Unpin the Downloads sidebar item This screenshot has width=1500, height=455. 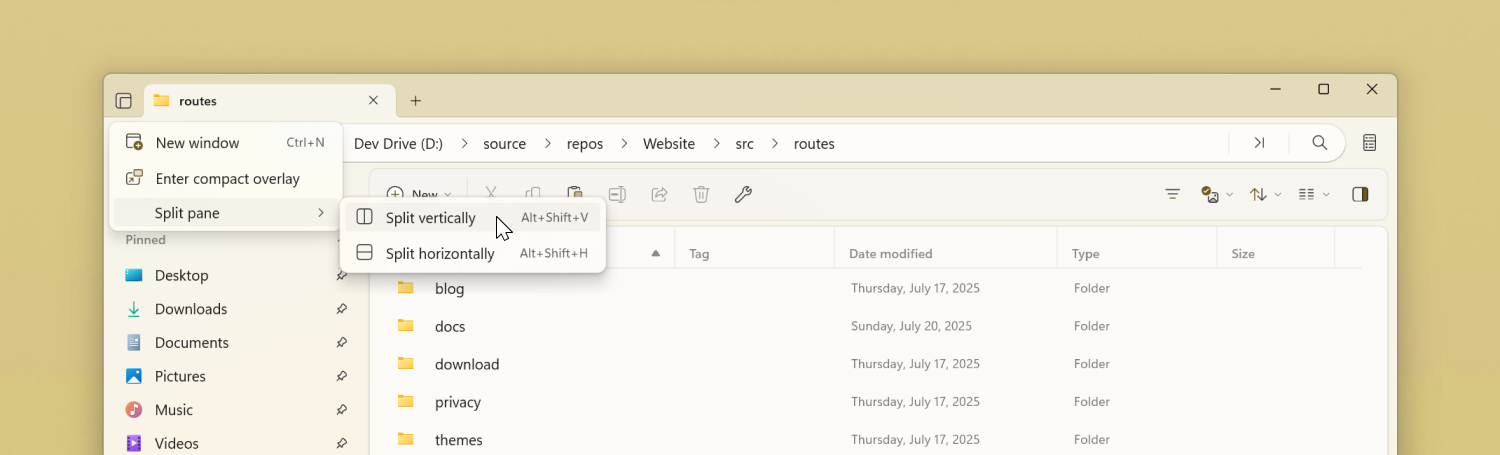pyautogui.click(x=341, y=309)
